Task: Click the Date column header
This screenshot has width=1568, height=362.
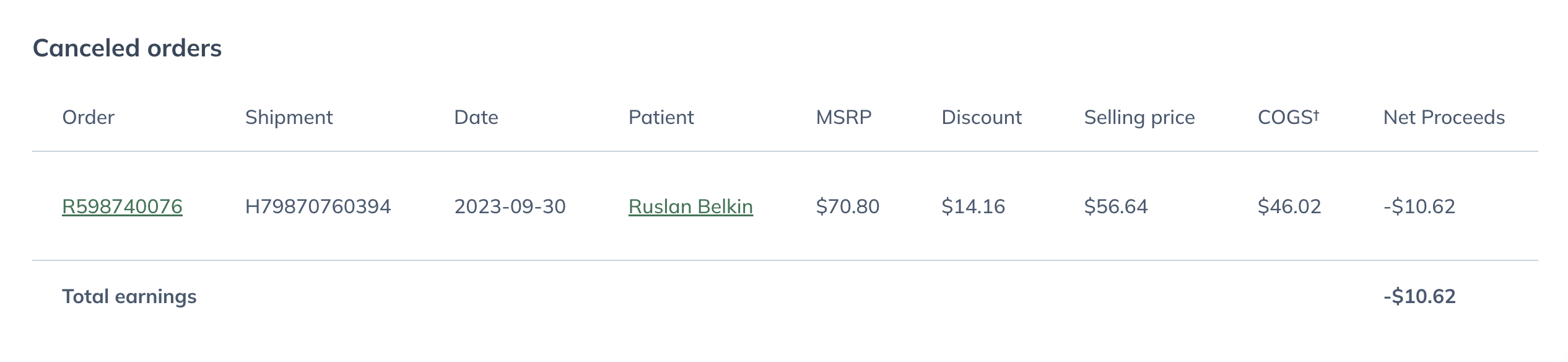Action: tap(476, 117)
